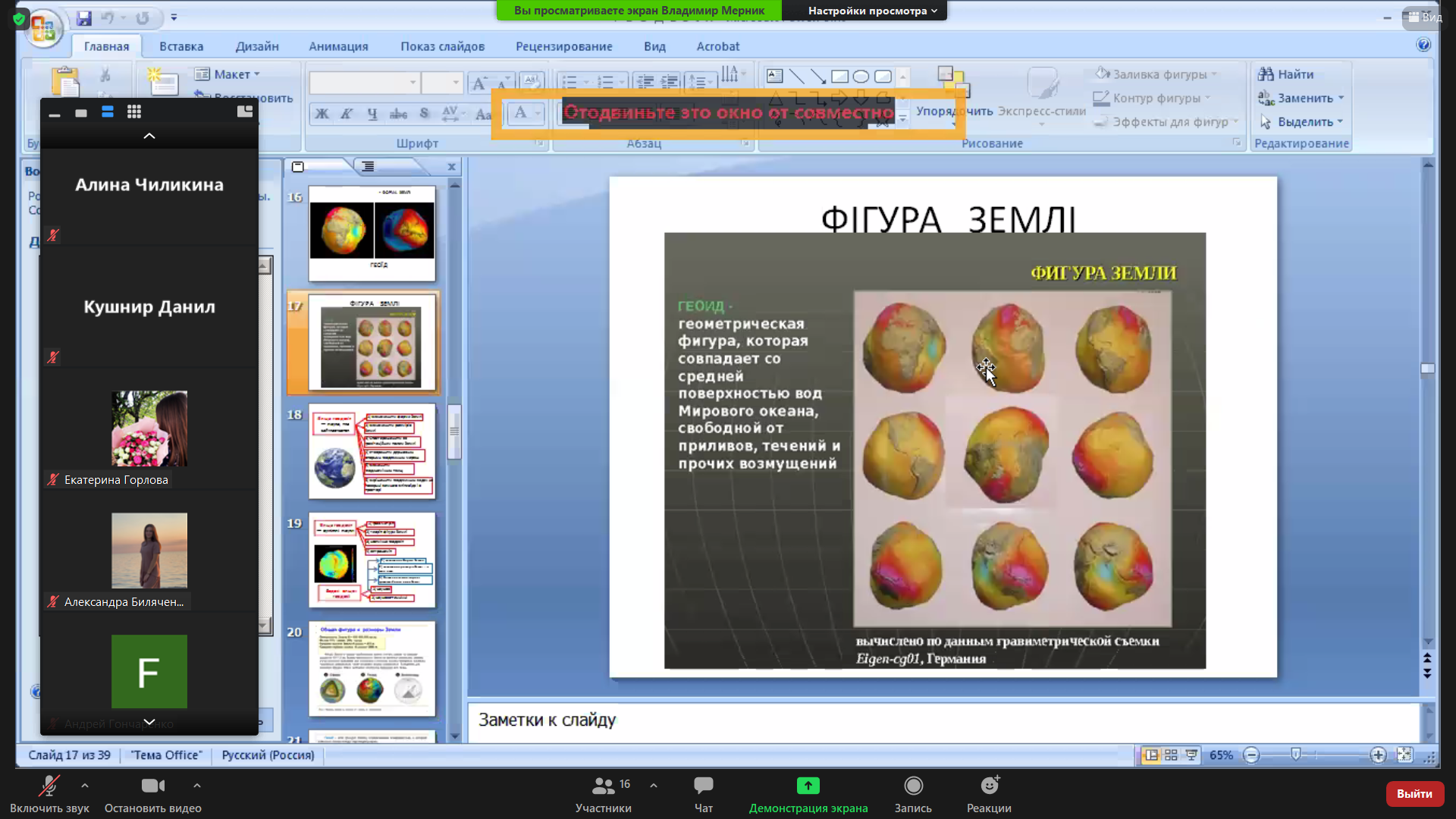
Task: Open the Chat panel icon
Action: coord(703,786)
